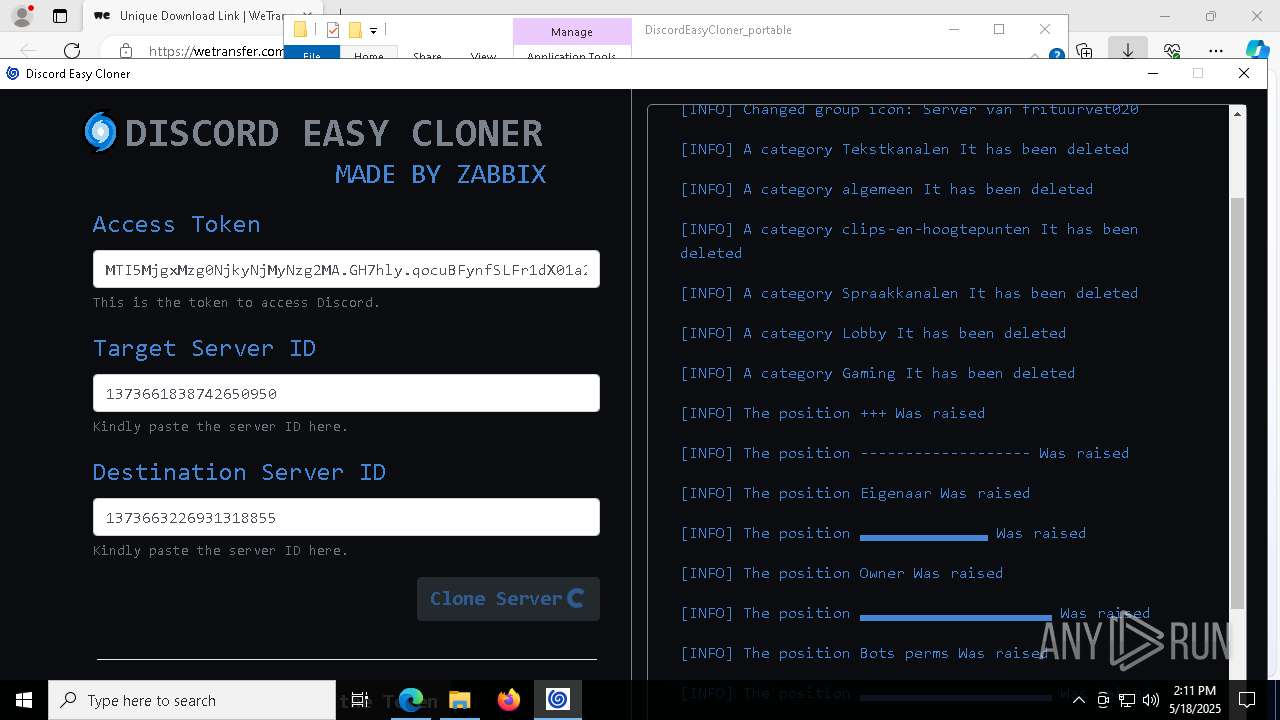Screen dimensions: 1280x720
Task: Click the File Explorer new folder quick access icon
Action: 355,30
